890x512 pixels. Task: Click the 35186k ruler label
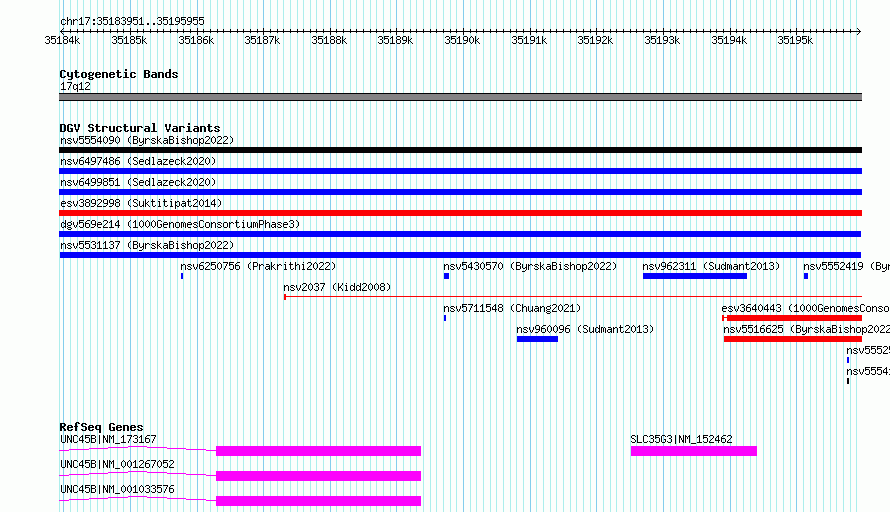click(x=196, y=40)
